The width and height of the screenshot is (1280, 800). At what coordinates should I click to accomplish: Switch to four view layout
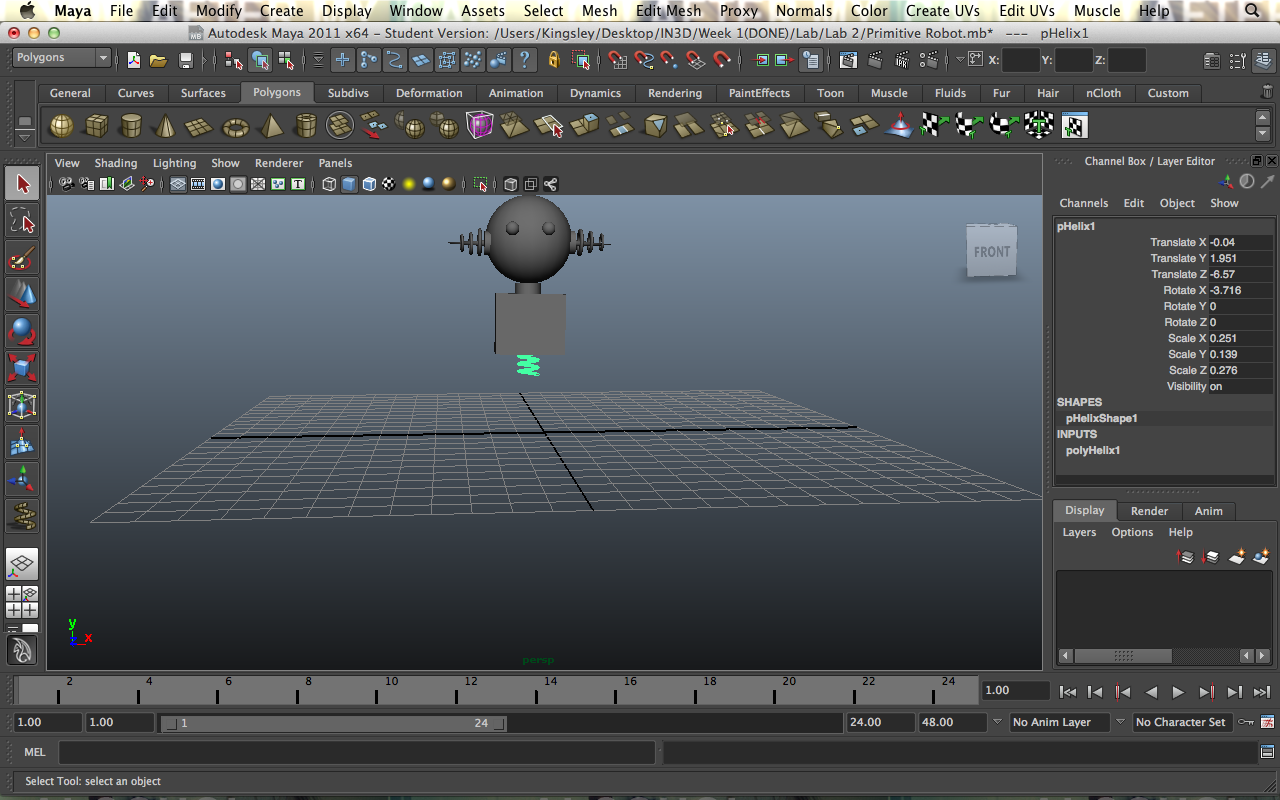coord(23,601)
